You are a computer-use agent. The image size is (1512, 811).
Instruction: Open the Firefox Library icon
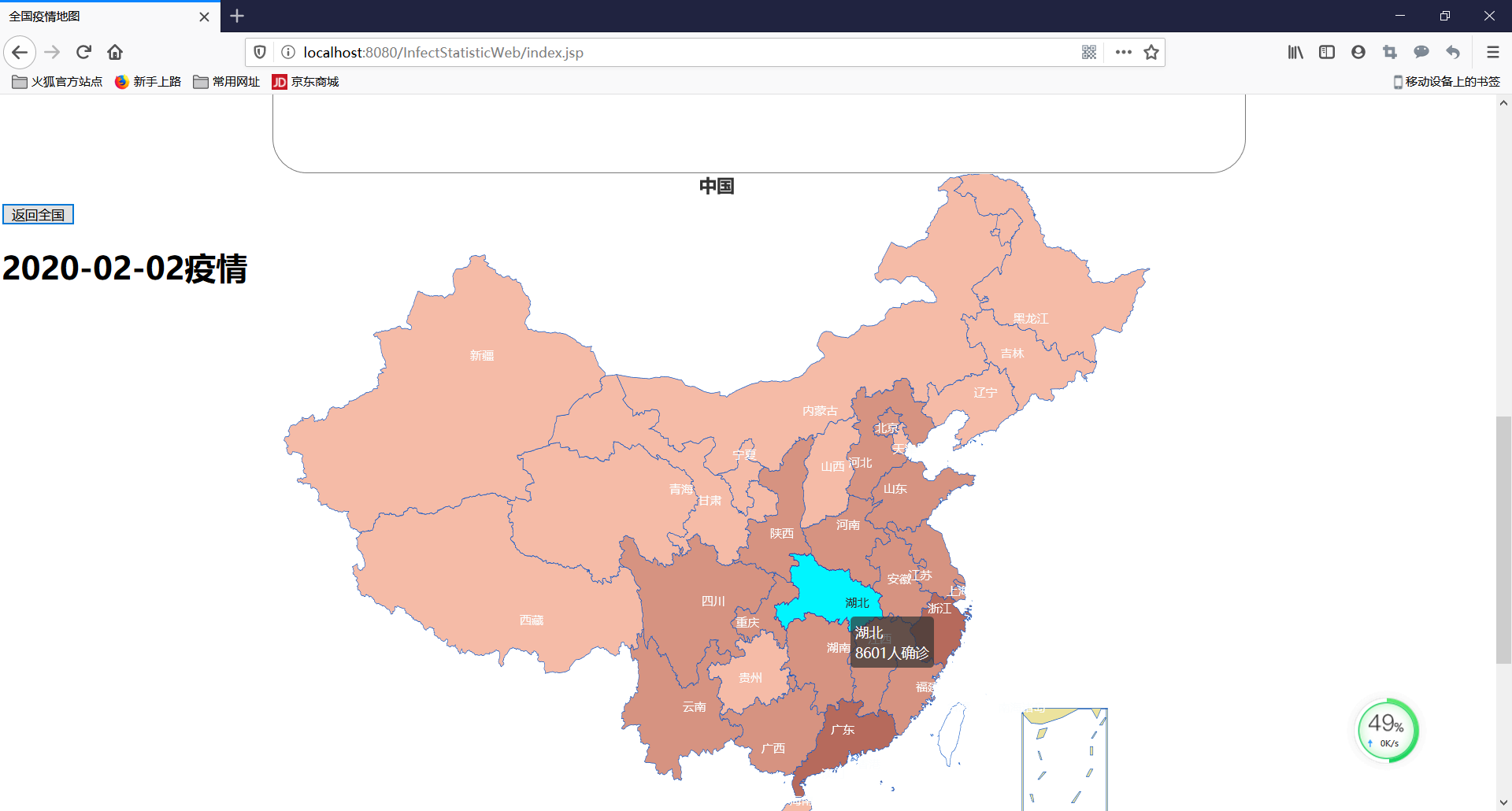point(1295,52)
